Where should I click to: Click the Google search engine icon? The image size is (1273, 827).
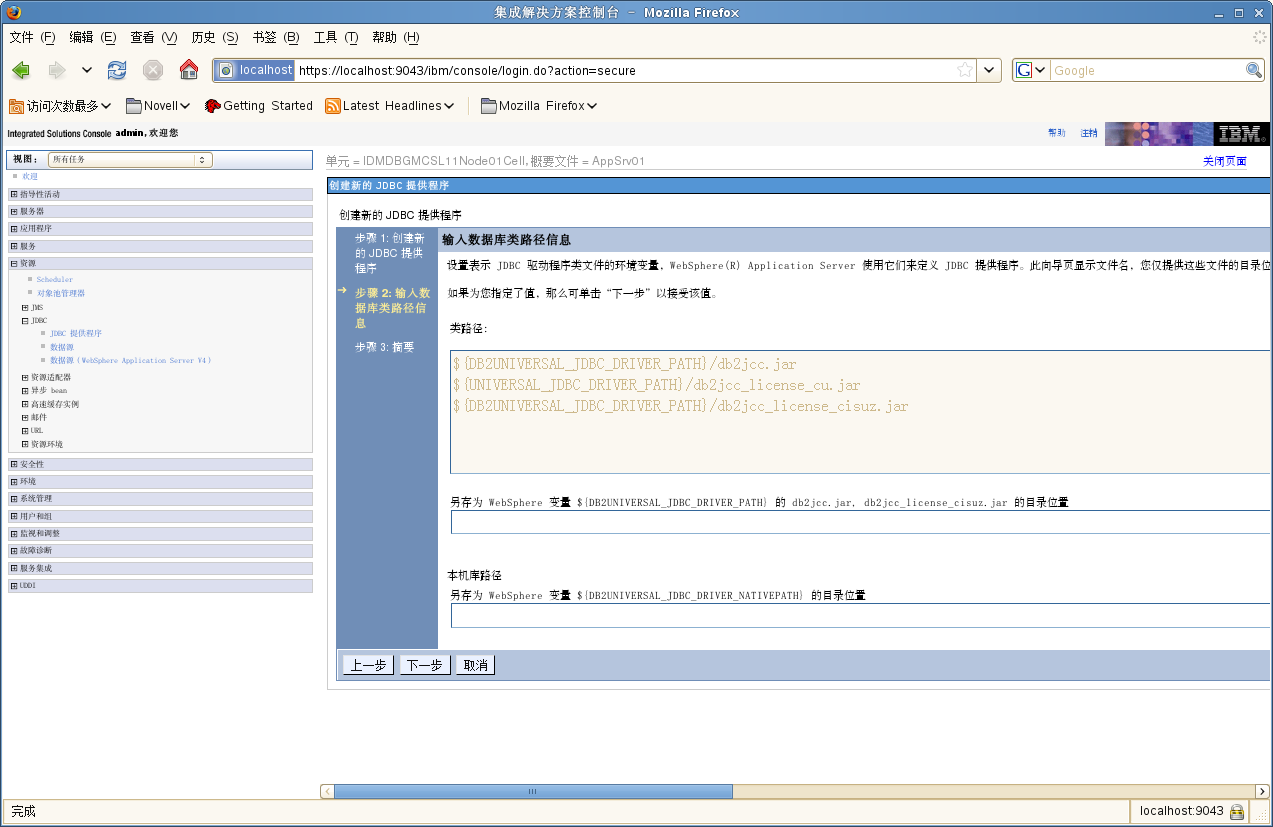pos(1024,70)
